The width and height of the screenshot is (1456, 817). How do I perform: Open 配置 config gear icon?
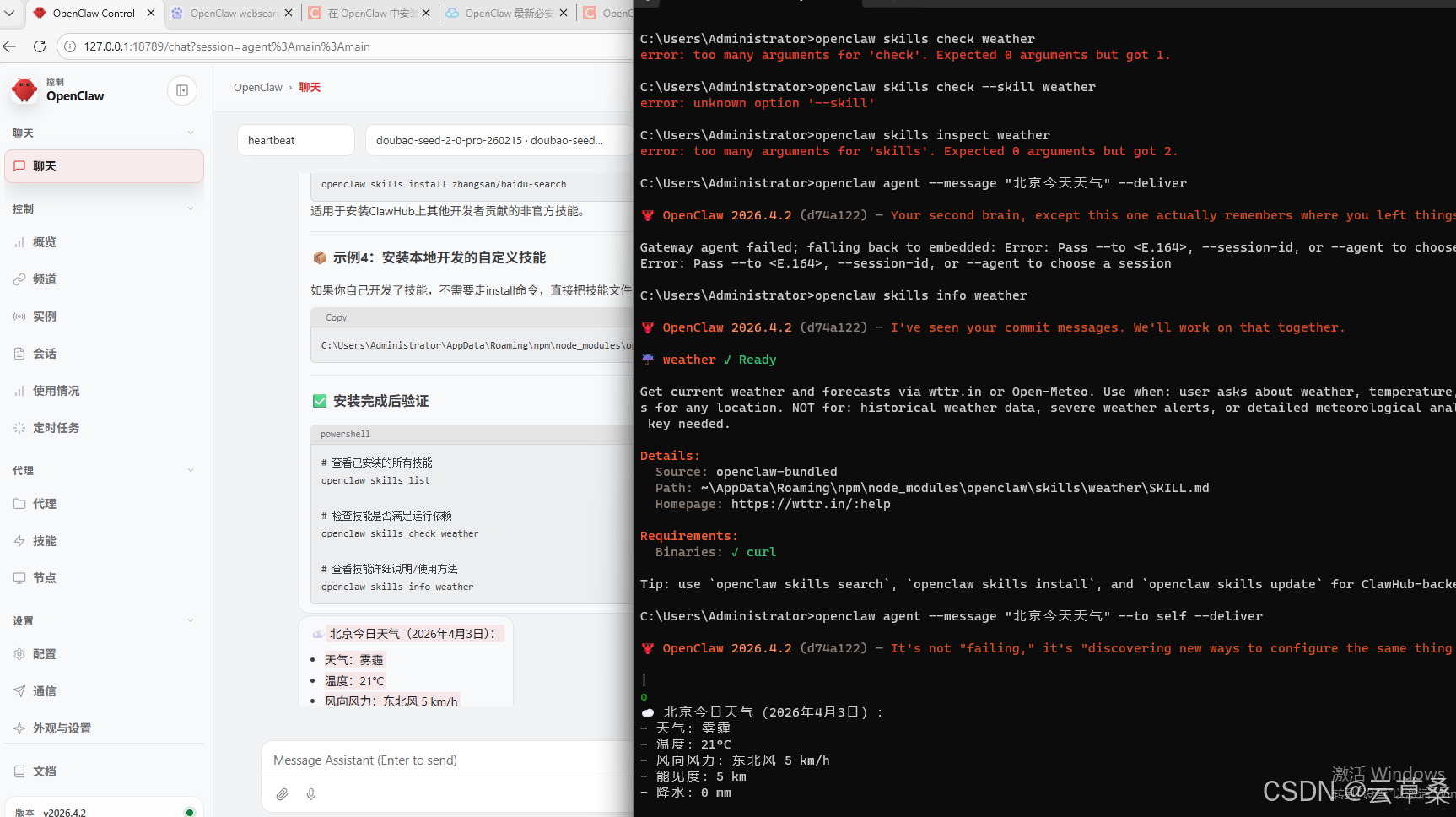(19, 654)
